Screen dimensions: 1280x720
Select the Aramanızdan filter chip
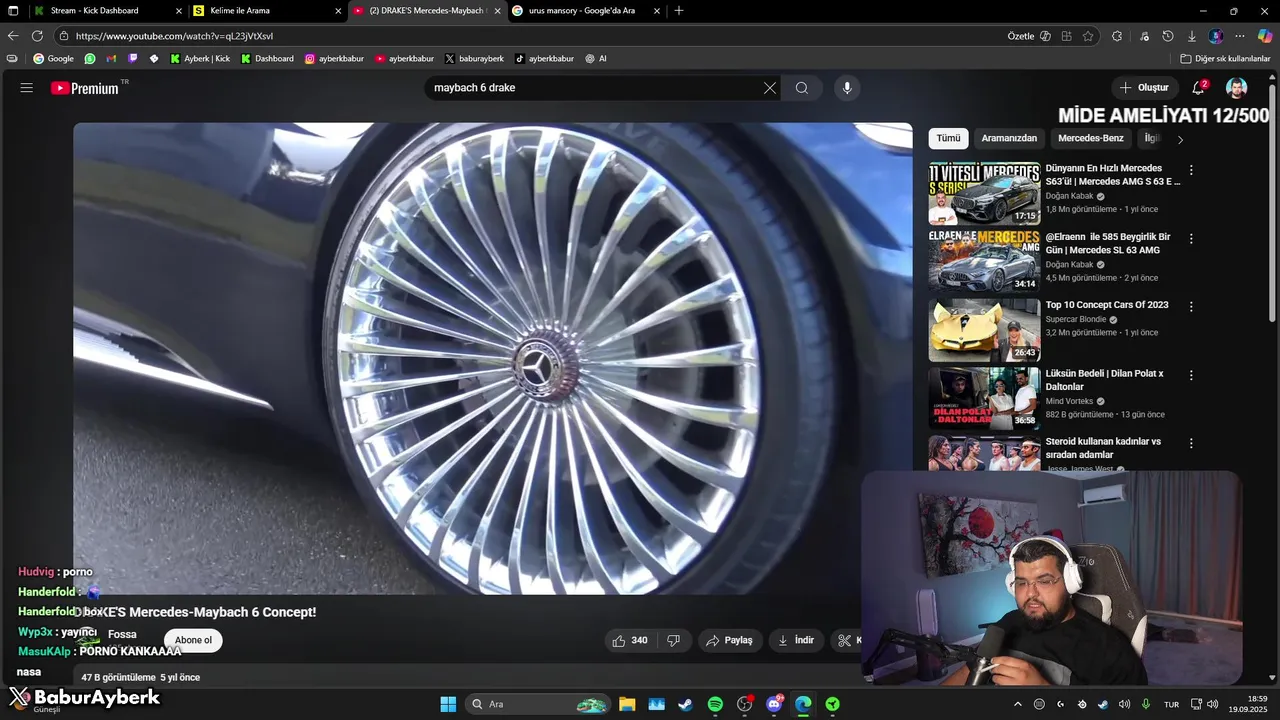click(x=1009, y=138)
